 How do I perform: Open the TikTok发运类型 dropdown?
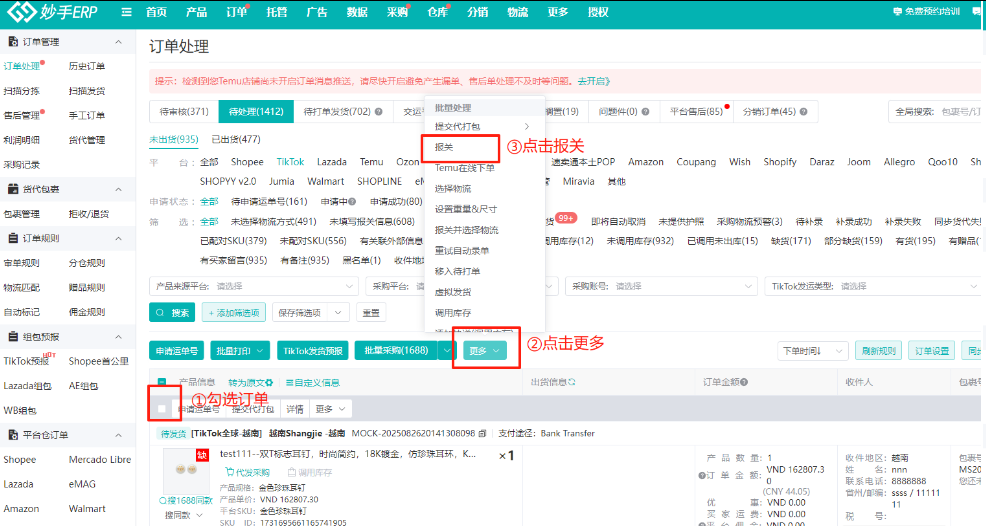point(873,286)
